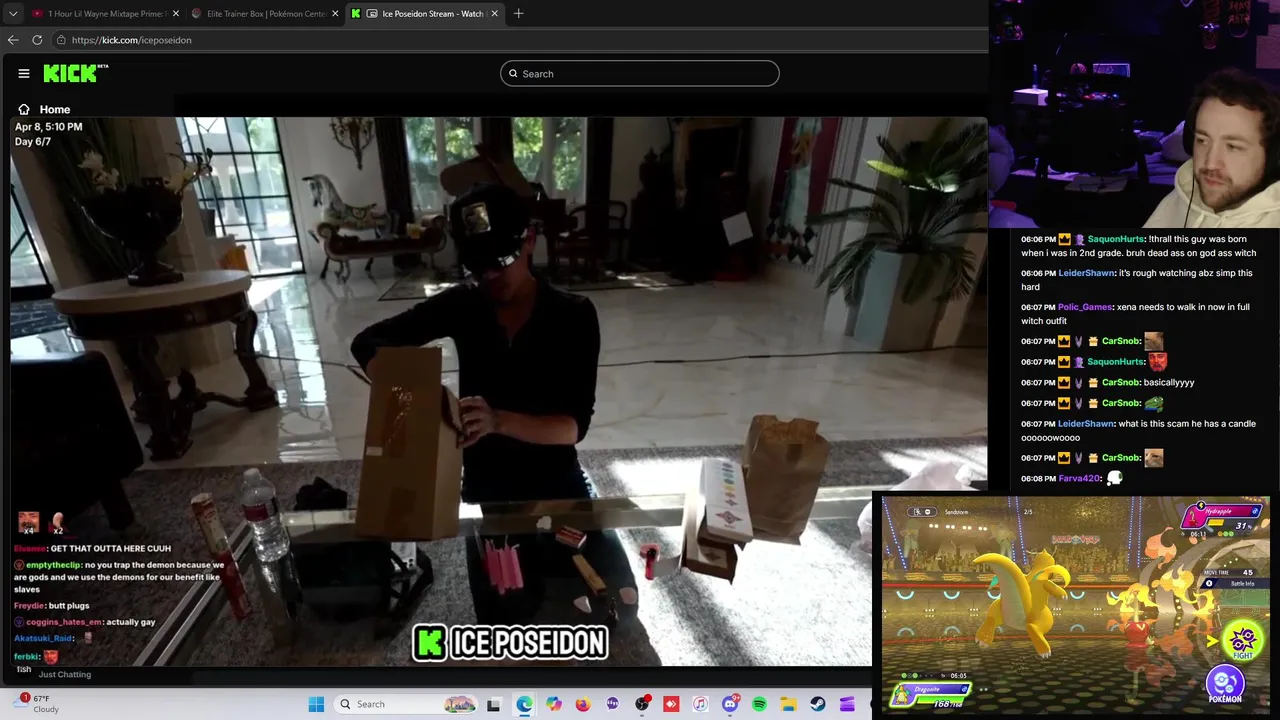View site info lock icon
This screenshot has width=1280, height=720.
point(61,40)
